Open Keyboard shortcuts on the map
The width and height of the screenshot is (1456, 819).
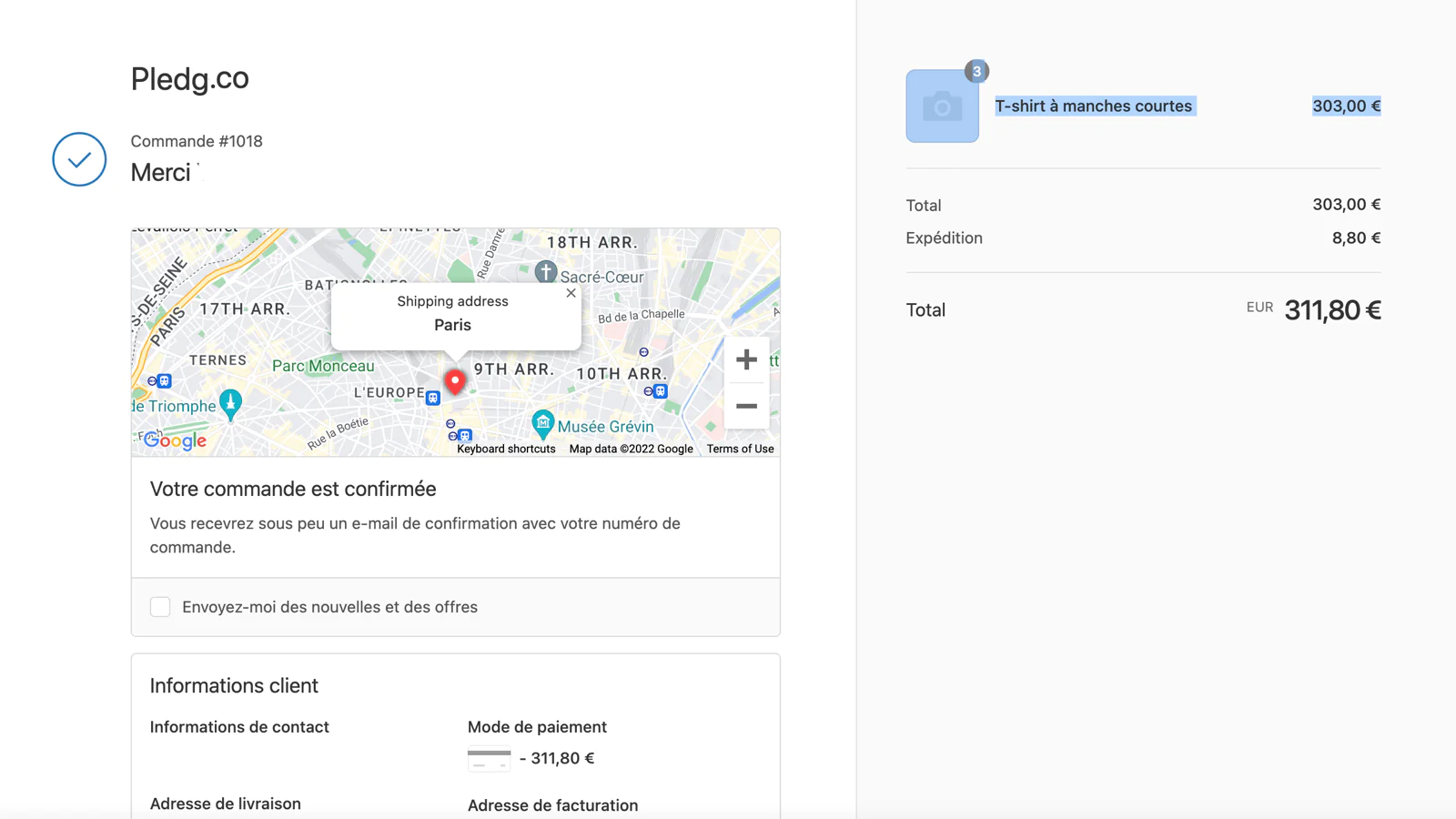tap(506, 449)
